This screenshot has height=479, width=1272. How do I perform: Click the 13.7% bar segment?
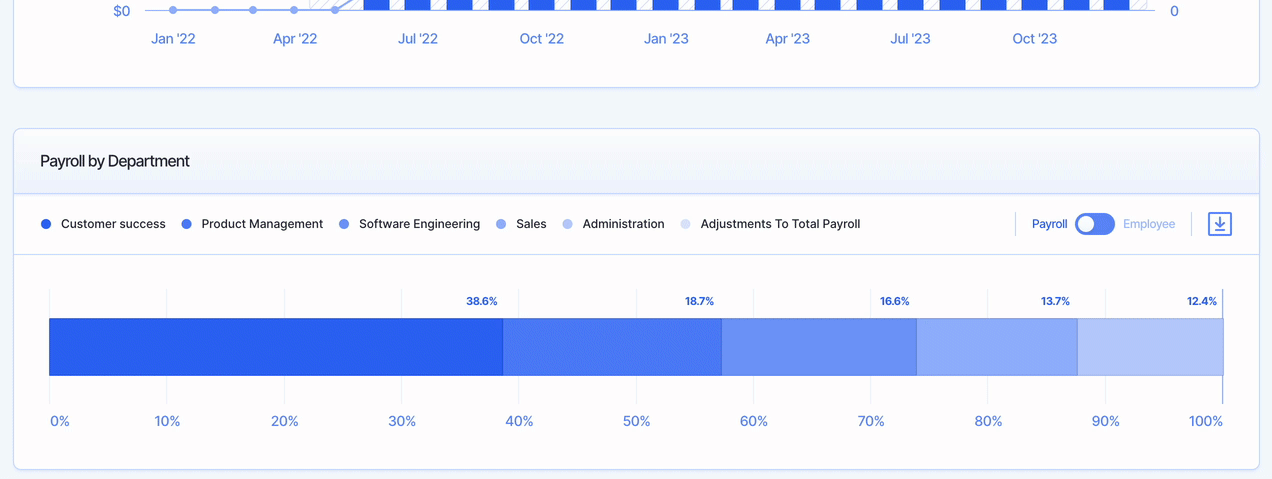[997, 347]
